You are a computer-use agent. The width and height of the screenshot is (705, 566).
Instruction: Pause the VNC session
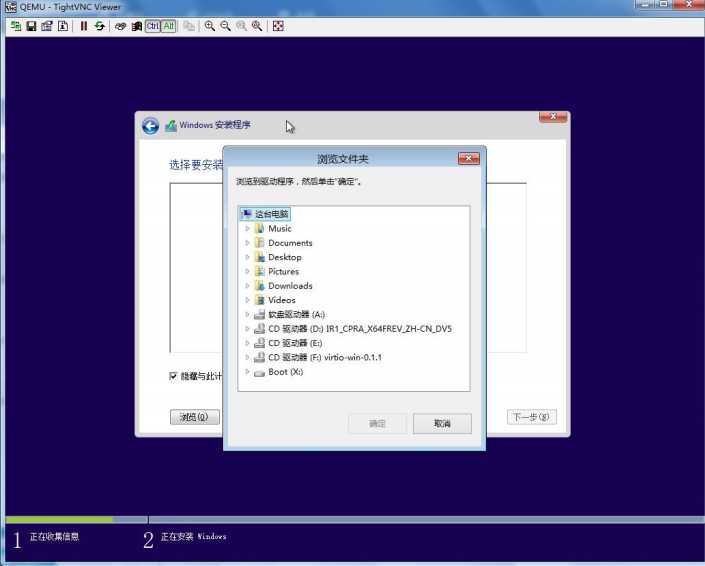(x=84, y=26)
